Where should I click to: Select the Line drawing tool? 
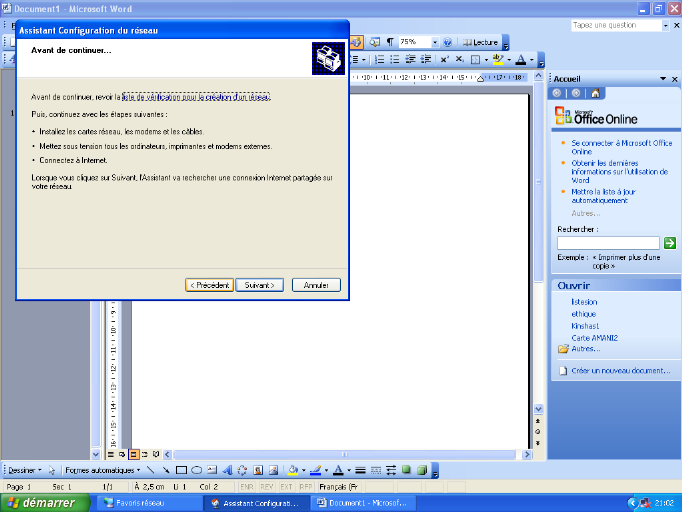click(150, 470)
